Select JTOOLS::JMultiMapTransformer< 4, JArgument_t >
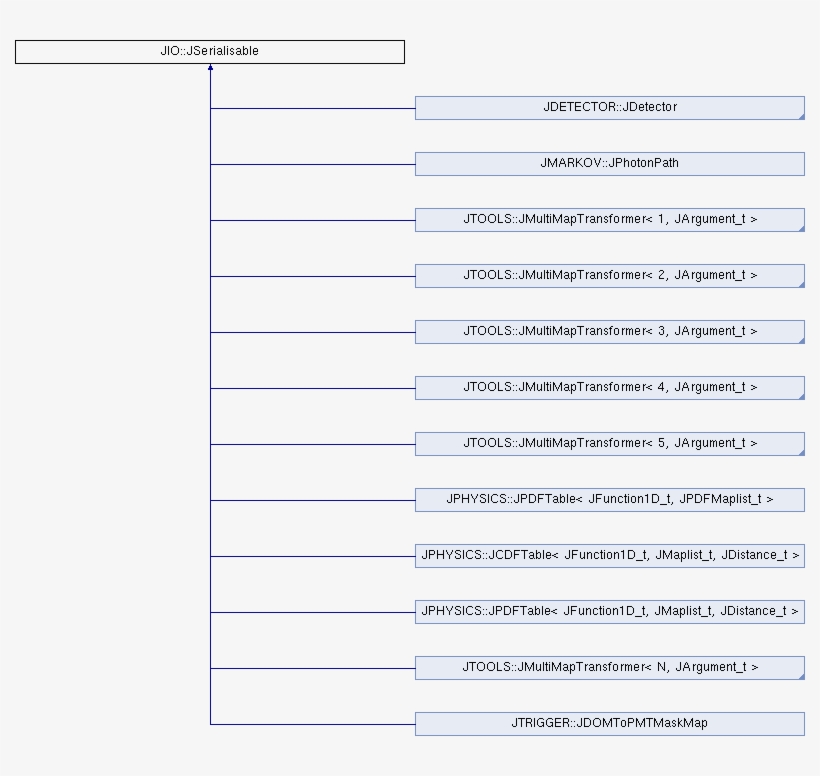Image resolution: width=820 pixels, height=776 pixels. click(609, 387)
